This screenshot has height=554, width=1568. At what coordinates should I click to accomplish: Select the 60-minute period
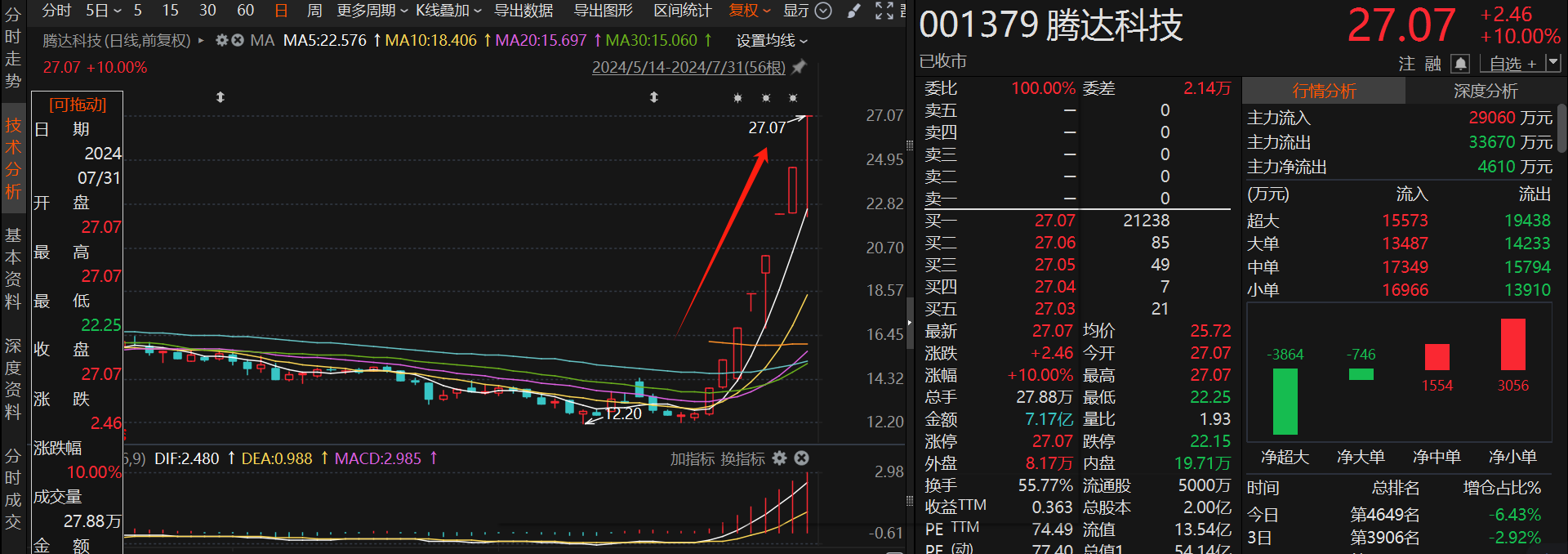coord(245,11)
